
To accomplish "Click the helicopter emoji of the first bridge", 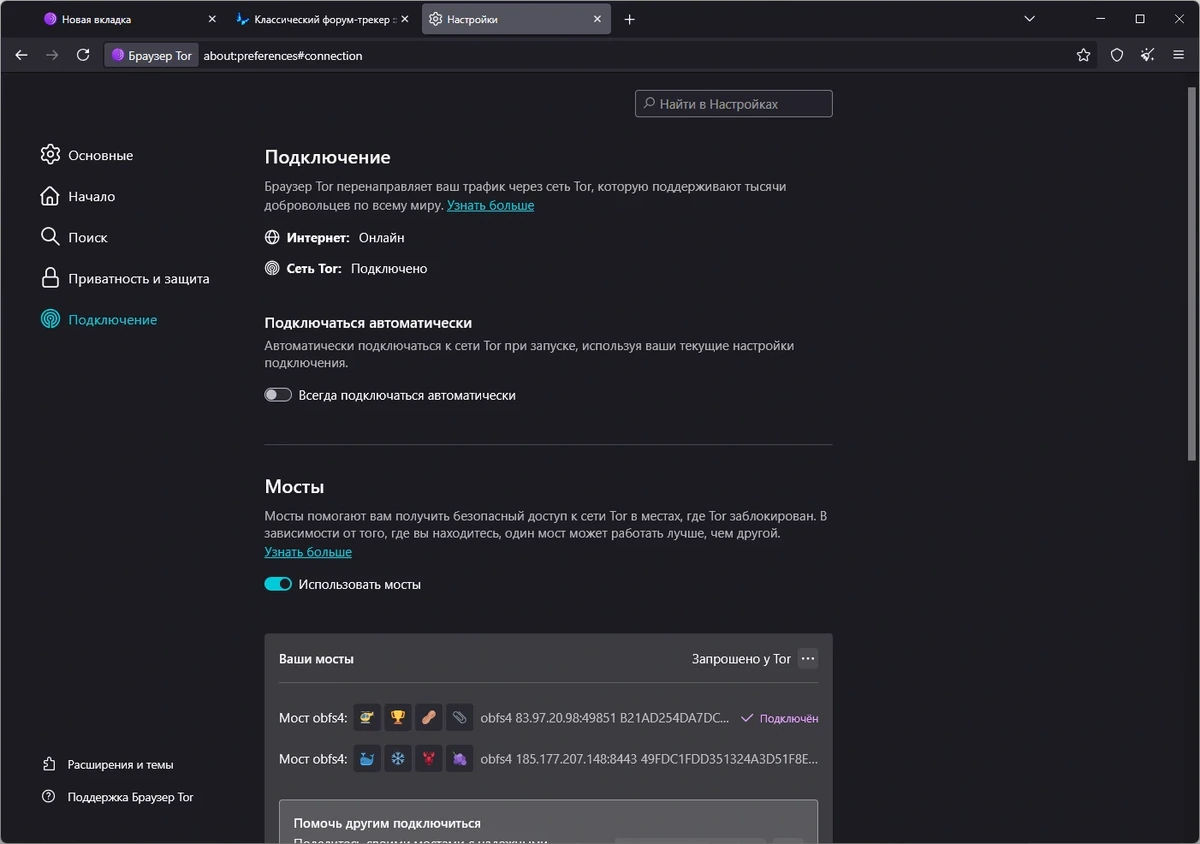I will [367, 717].
